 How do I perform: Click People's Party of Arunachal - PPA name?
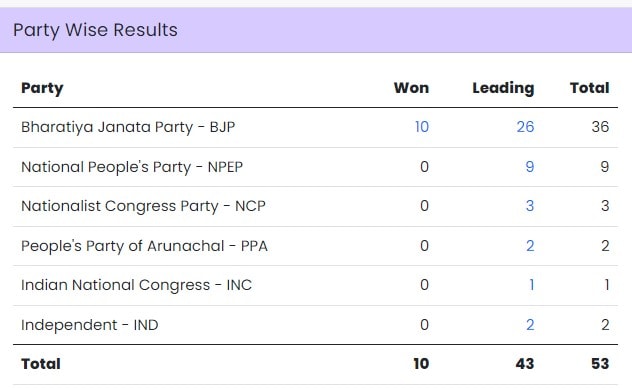point(144,245)
